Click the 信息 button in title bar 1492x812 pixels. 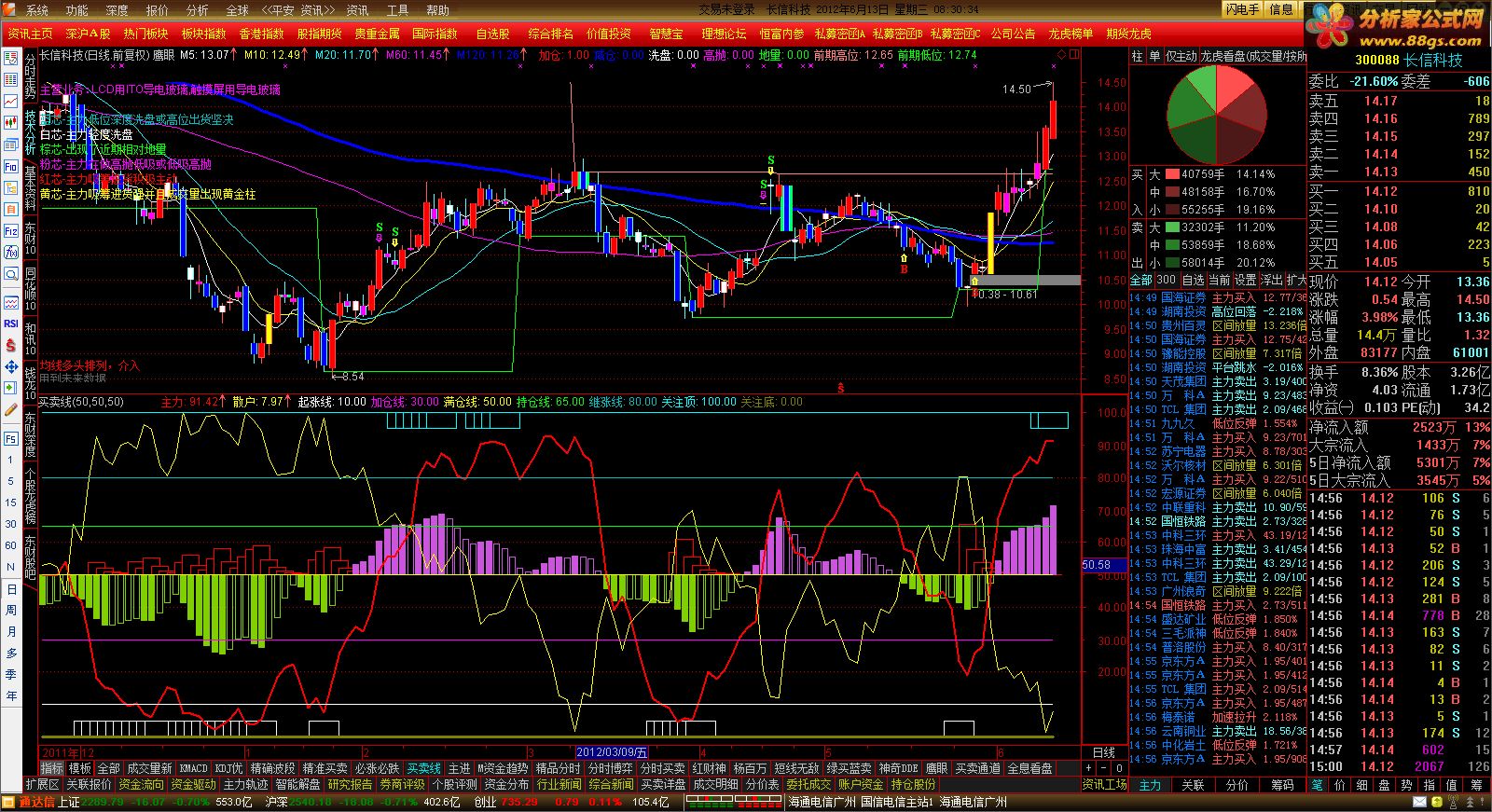1282,9
